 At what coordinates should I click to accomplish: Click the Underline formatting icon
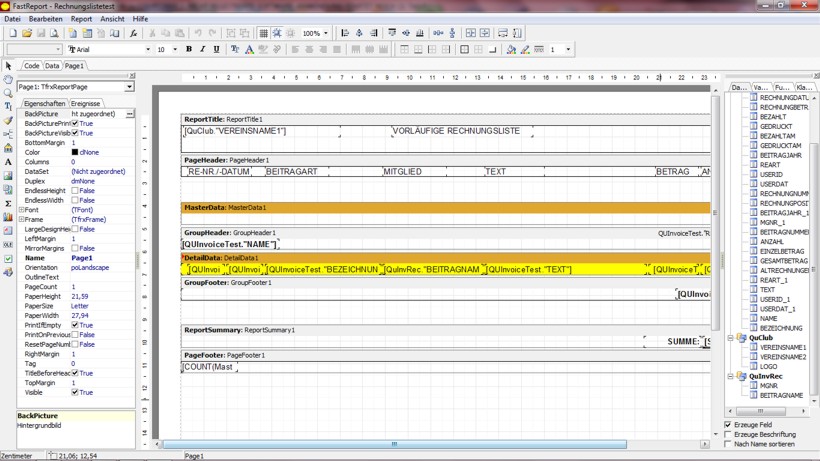point(216,49)
